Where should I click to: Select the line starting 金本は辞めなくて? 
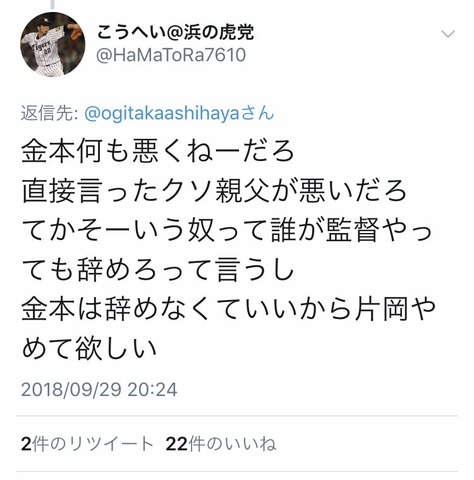229,310
